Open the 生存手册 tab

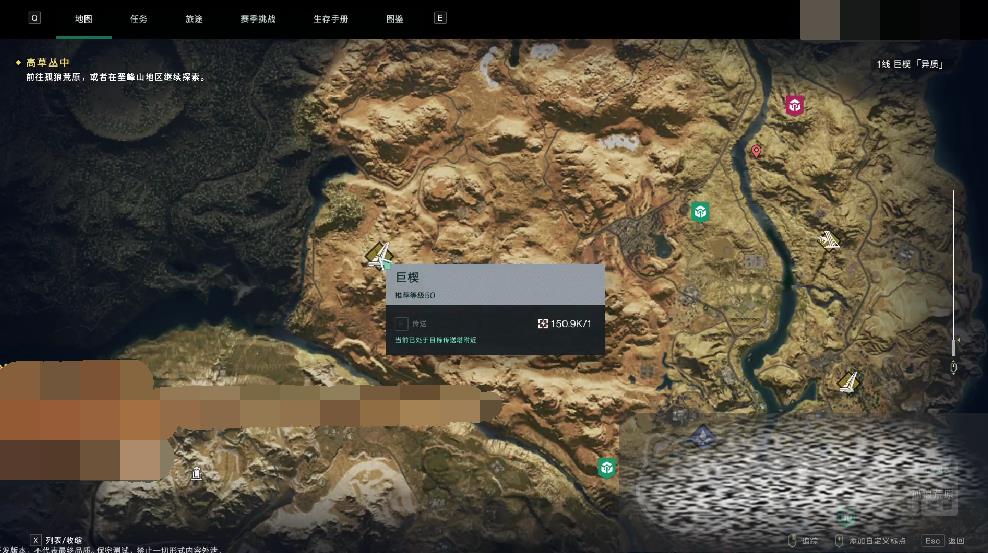[331, 19]
